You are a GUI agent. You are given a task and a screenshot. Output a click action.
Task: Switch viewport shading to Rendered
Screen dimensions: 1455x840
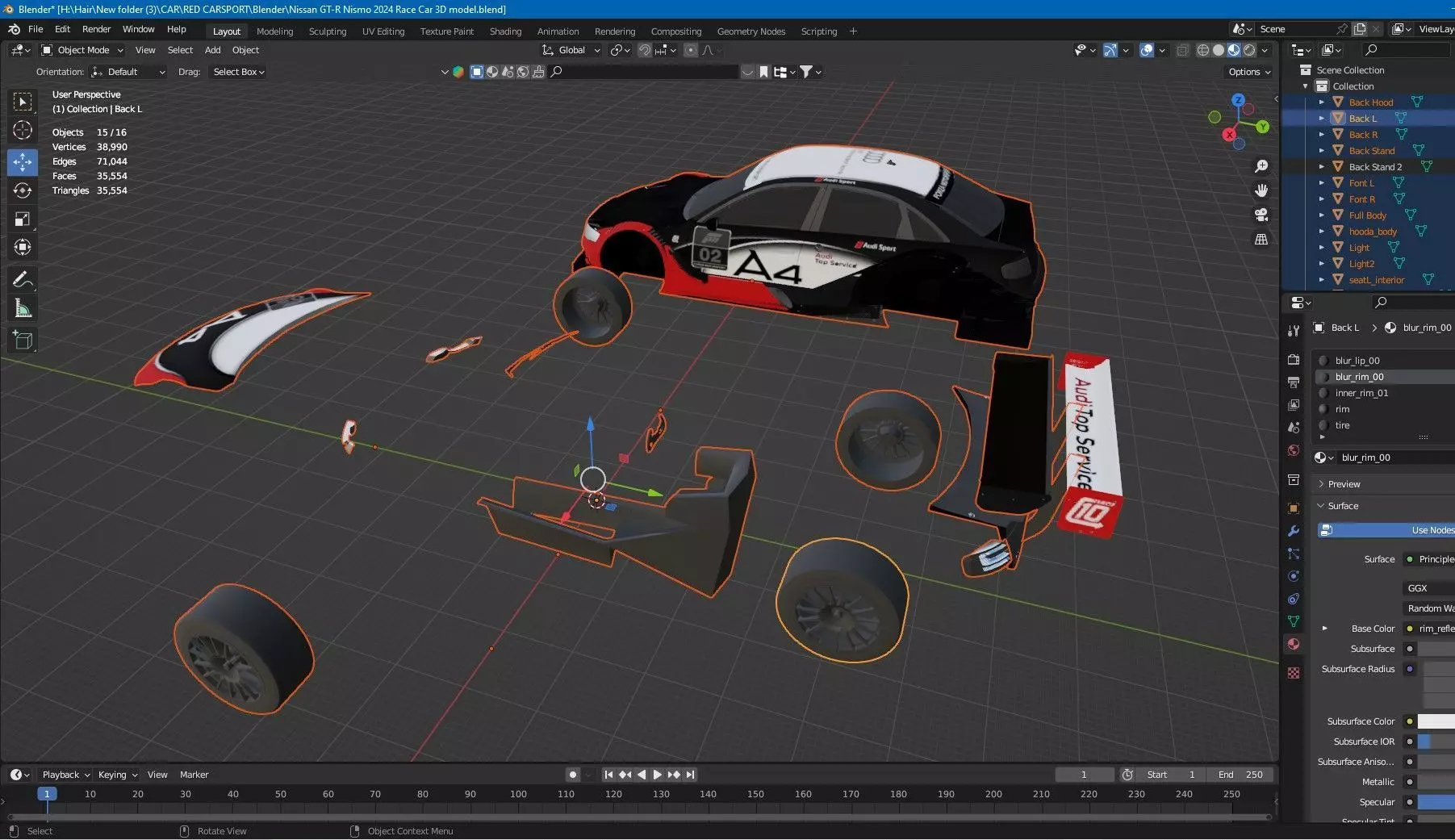click(x=1249, y=50)
